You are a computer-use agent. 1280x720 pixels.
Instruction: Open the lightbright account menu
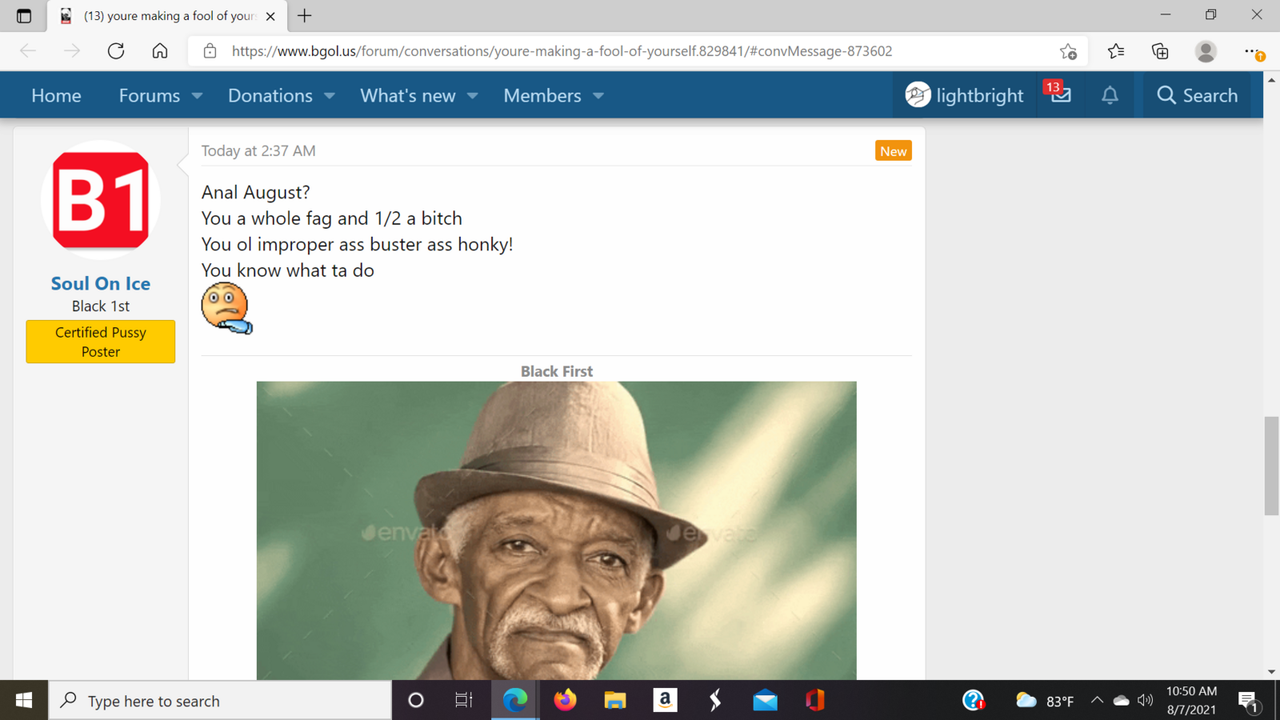(x=964, y=95)
